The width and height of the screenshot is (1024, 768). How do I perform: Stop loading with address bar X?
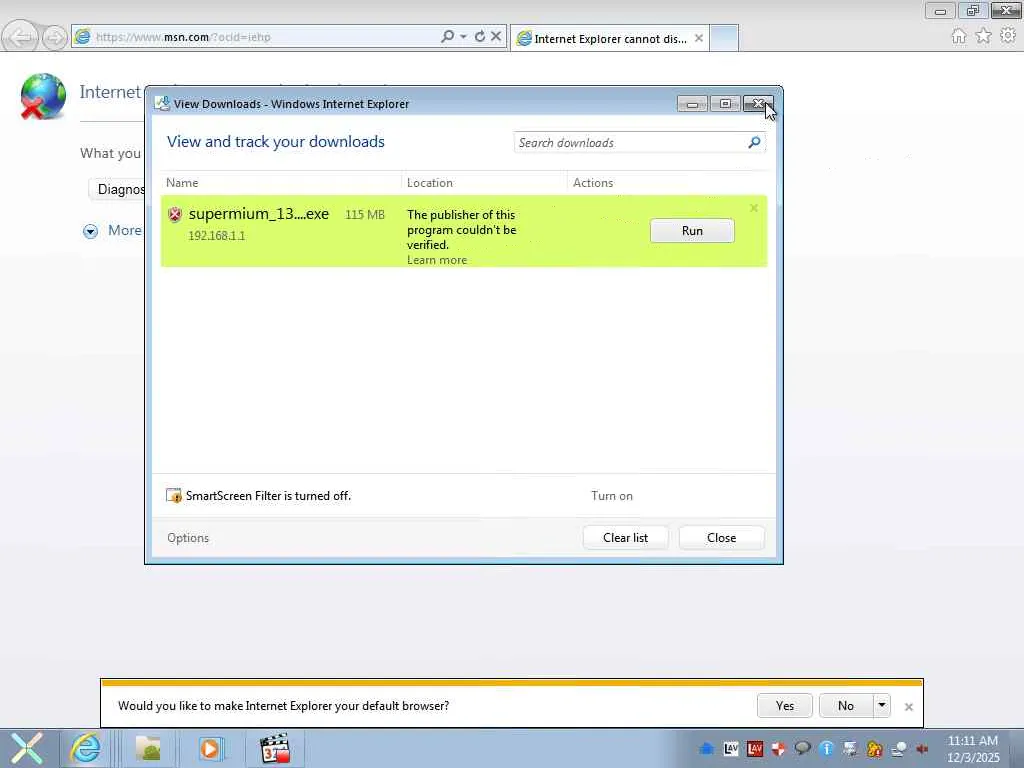click(496, 37)
